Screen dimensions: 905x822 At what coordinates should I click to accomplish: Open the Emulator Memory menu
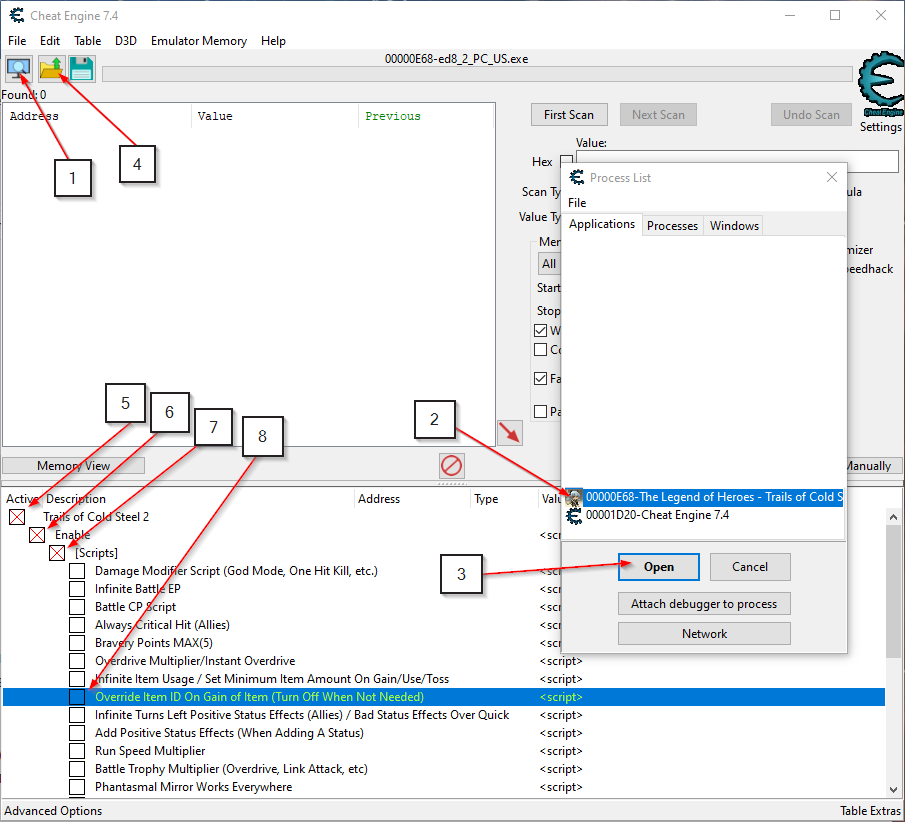pyautogui.click(x=199, y=41)
